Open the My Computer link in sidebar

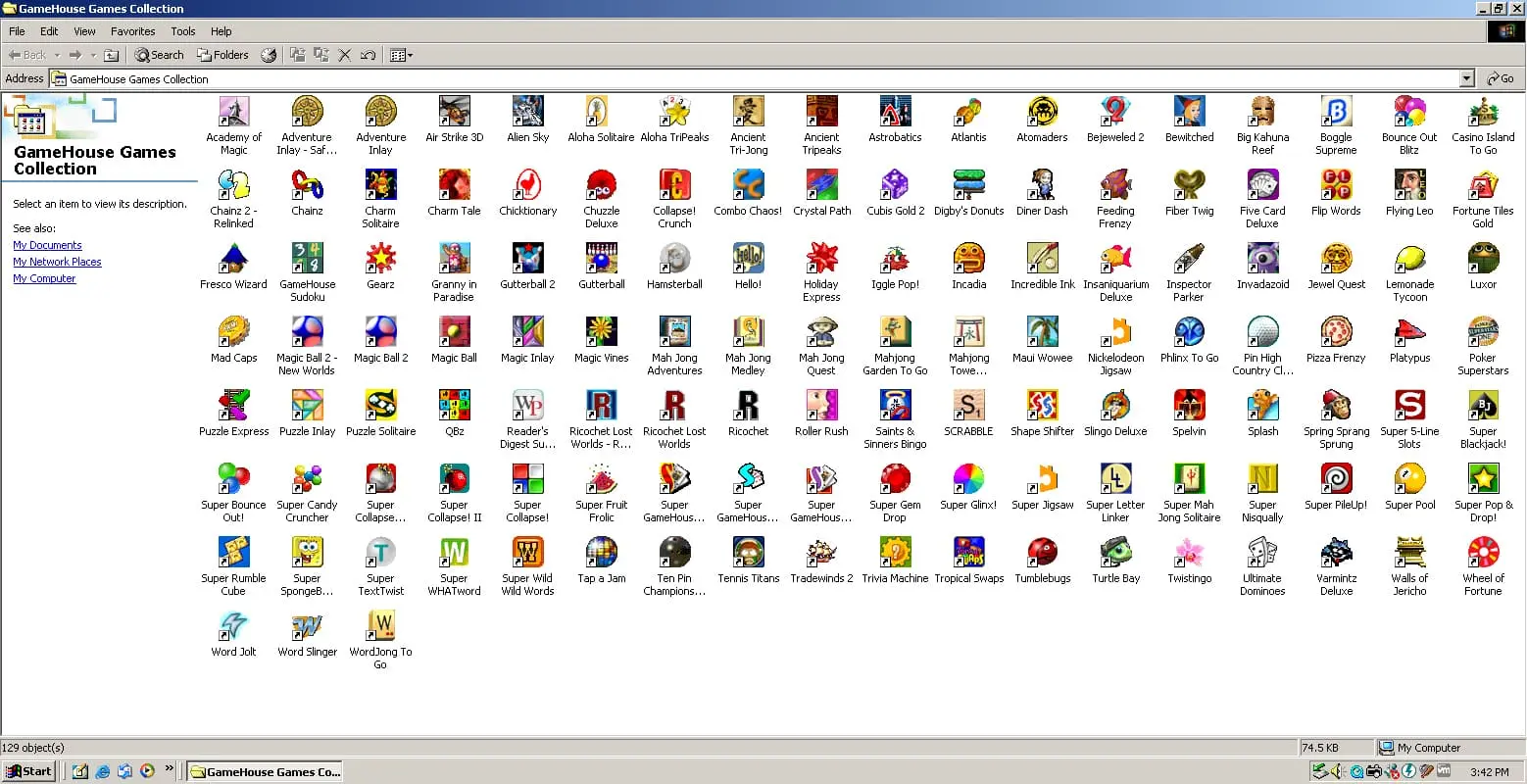tap(44, 278)
